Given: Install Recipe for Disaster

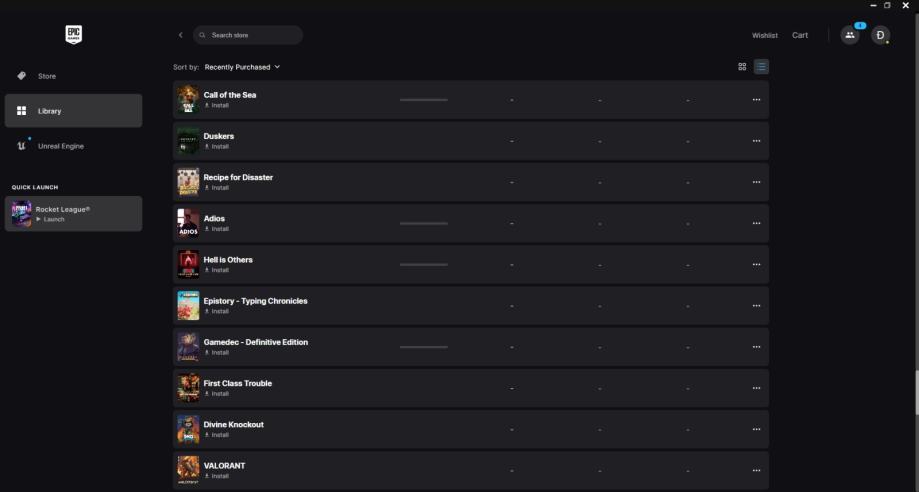Looking at the screenshot, I should (218, 188).
